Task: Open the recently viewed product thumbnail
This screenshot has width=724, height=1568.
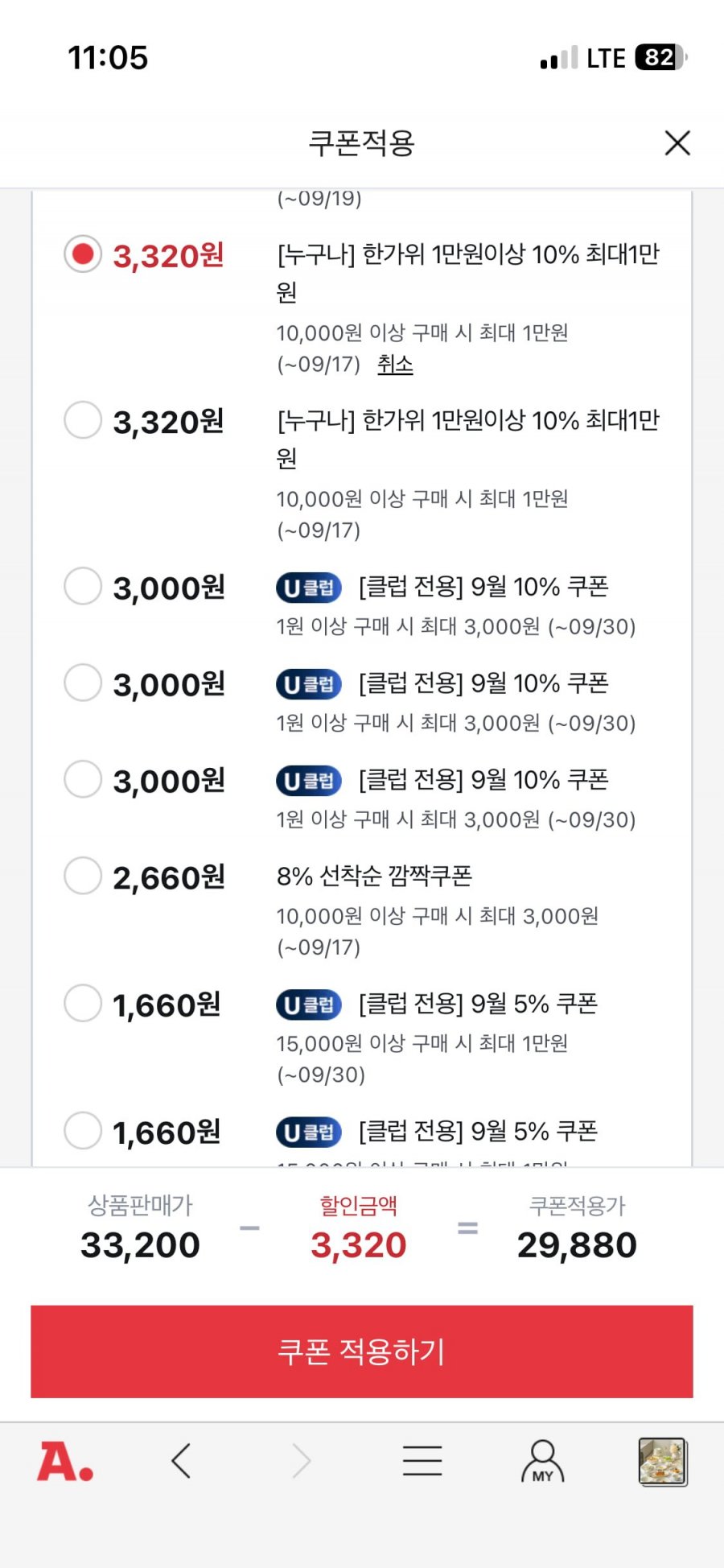Action: (663, 1461)
